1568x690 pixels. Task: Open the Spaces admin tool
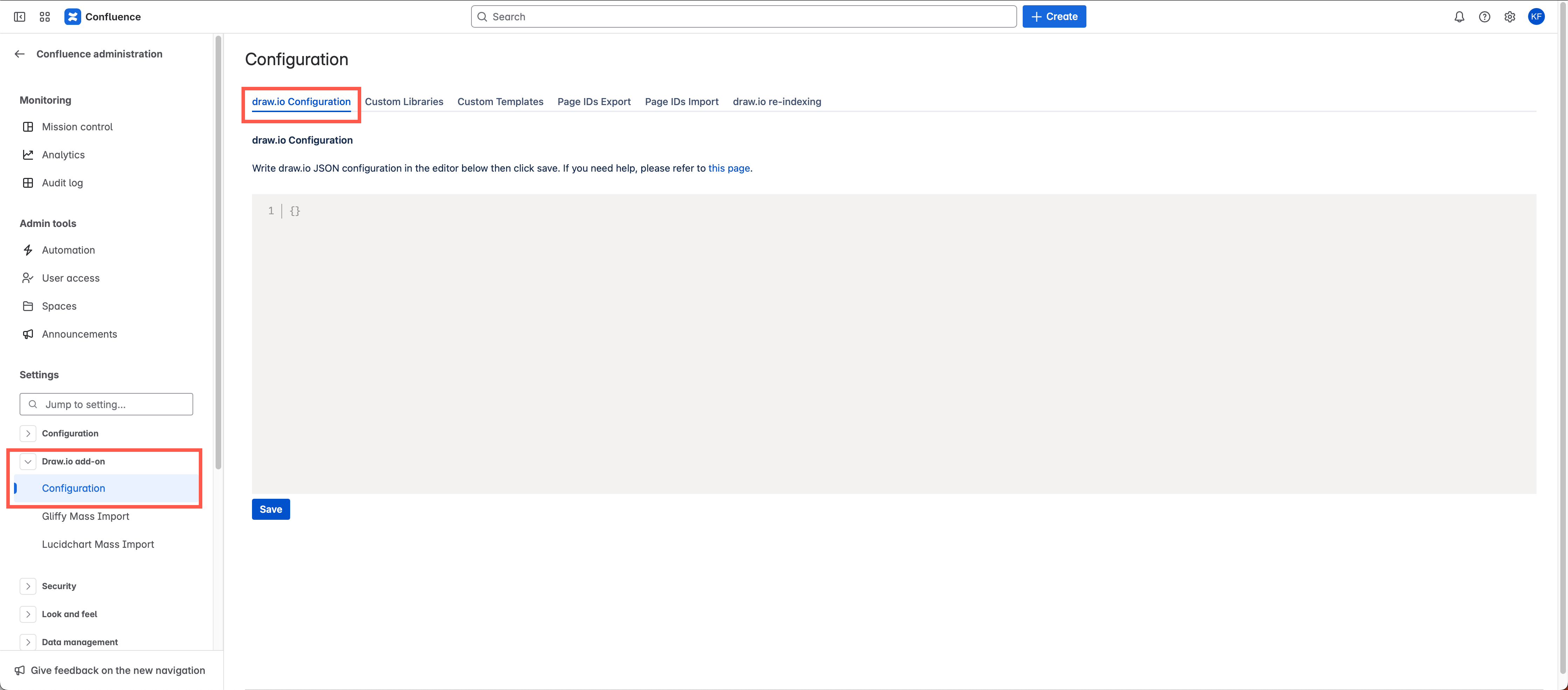(x=59, y=306)
